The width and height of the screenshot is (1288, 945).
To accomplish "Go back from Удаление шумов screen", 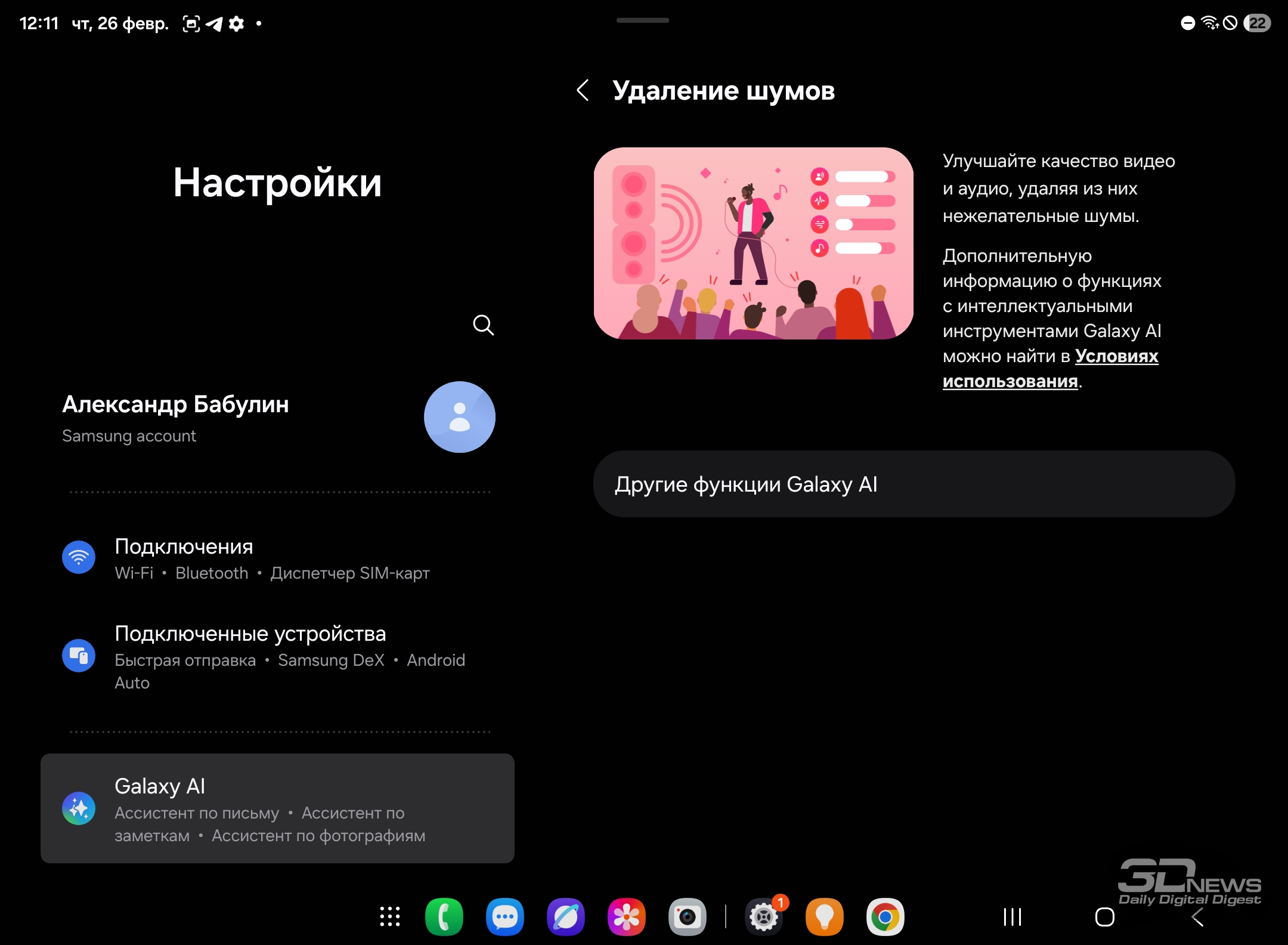I will pyautogui.click(x=583, y=91).
